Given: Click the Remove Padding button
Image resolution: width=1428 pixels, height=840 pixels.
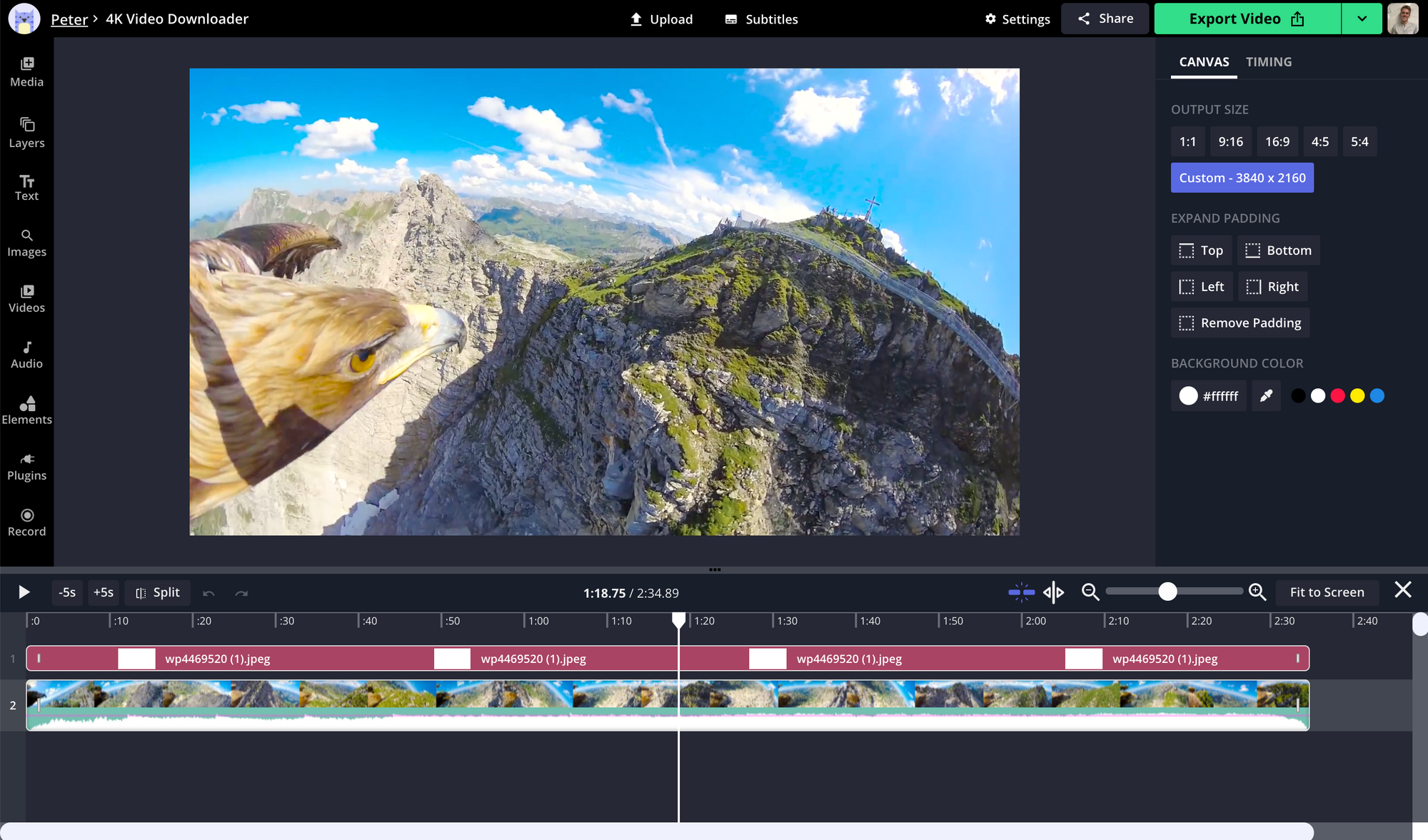Looking at the screenshot, I should click(1240, 323).
